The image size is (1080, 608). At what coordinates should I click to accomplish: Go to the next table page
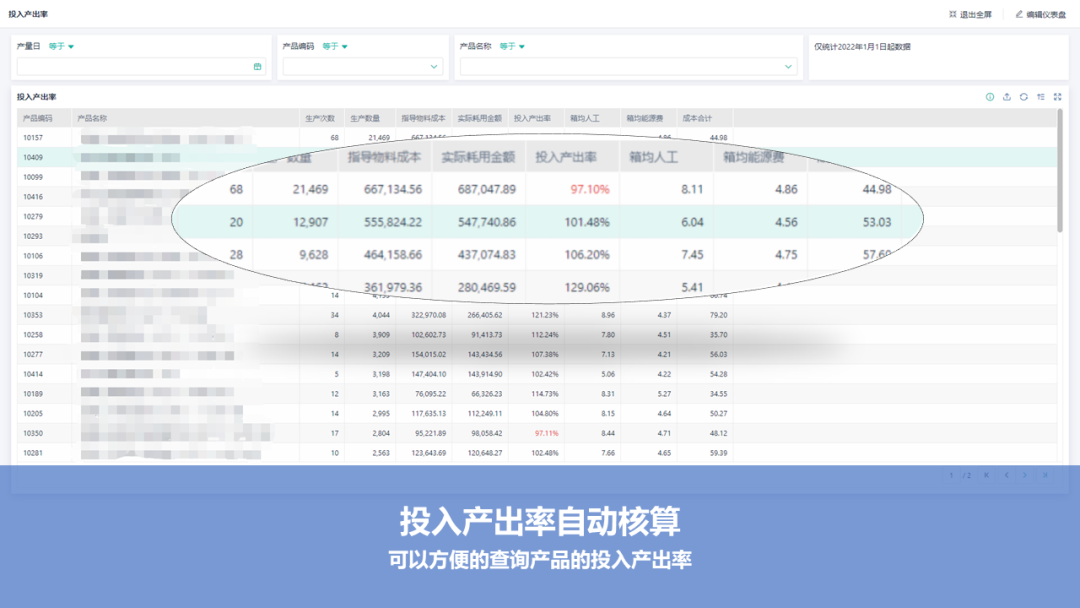point(1025,475)
